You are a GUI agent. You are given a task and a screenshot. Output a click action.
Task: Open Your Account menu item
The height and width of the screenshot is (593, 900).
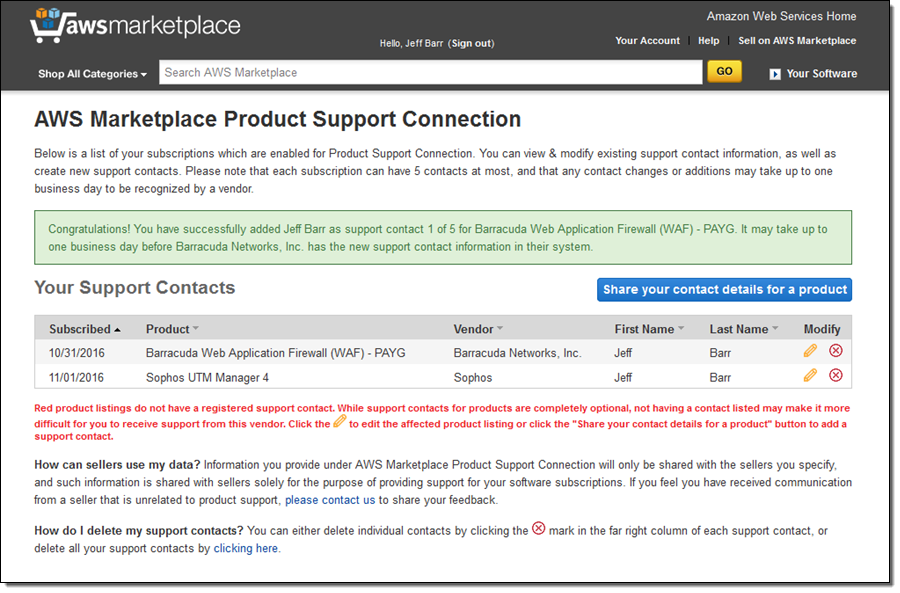coord(647,41)
